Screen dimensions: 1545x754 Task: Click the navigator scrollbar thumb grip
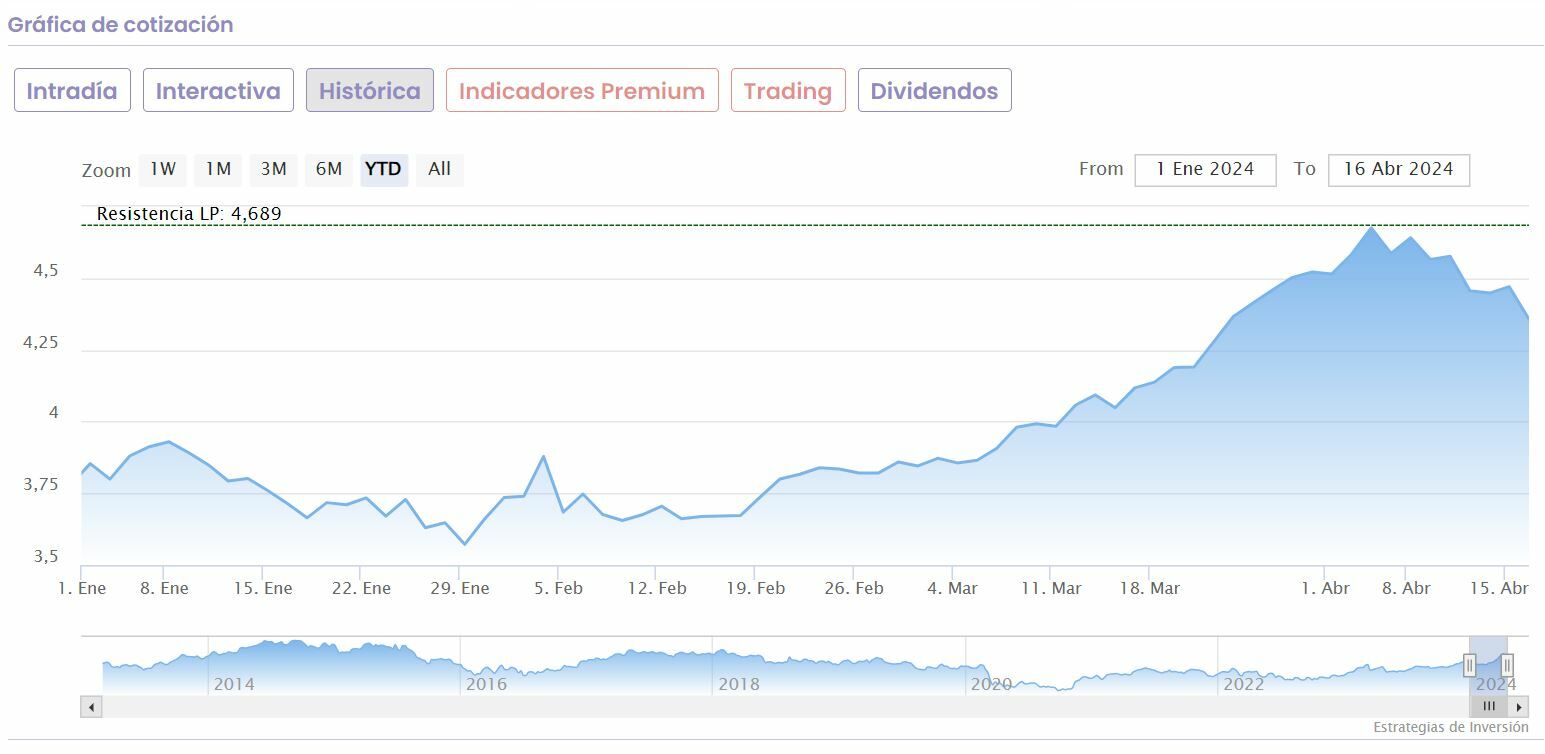coord(1489,707)
